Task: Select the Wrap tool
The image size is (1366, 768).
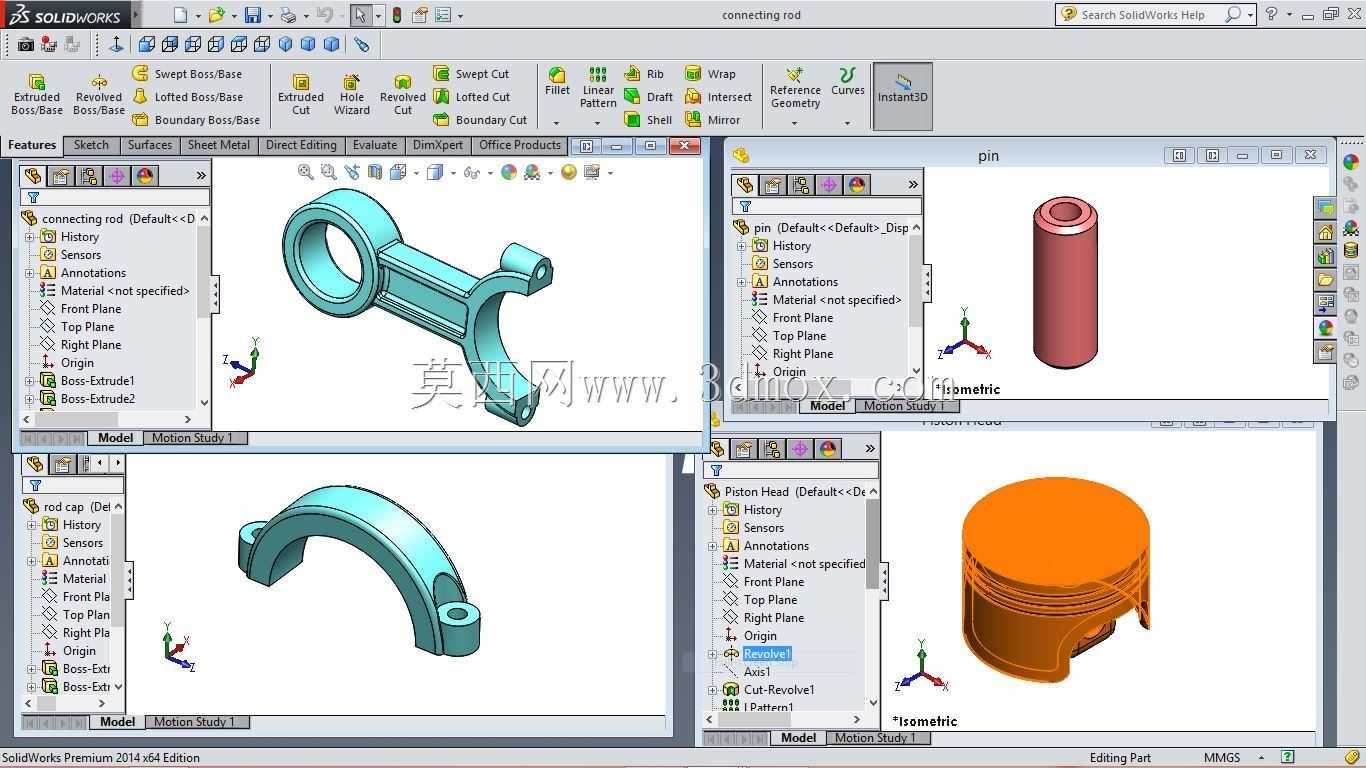Action: pyautogui.click(x=710, y=74)
